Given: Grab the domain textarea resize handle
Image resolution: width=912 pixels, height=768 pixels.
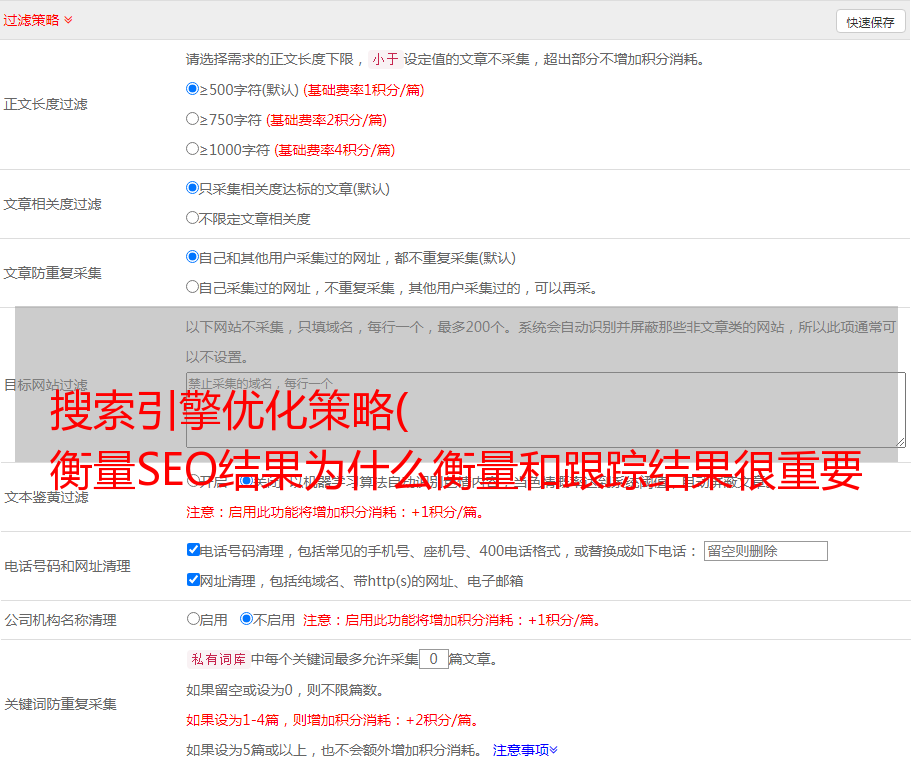Looking at the screenshot, I should pyautogui.click(x=900, y=441).
